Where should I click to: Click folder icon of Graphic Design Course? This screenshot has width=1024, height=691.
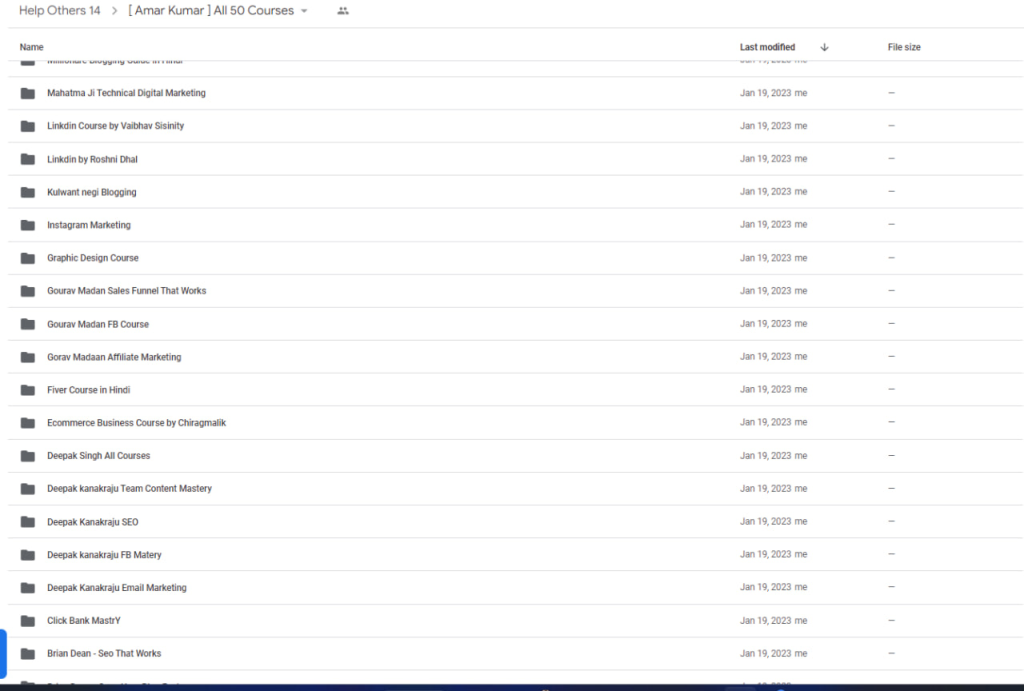click(x=27, y=258)
